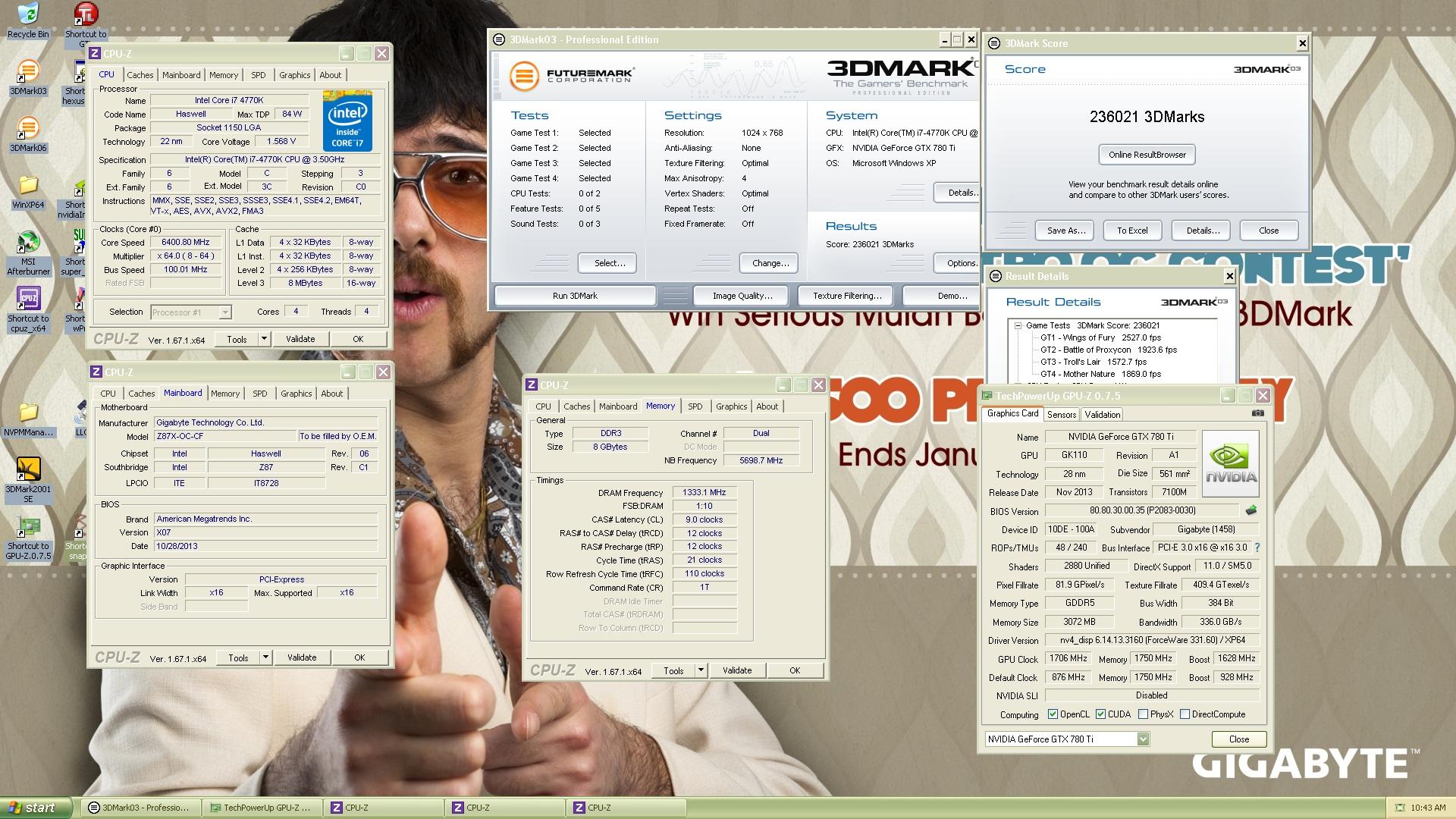Screen dimensions: 1456x819
Task: Click the DRAM Frequency value 1333.1 MHz
Action: point(704,492)
